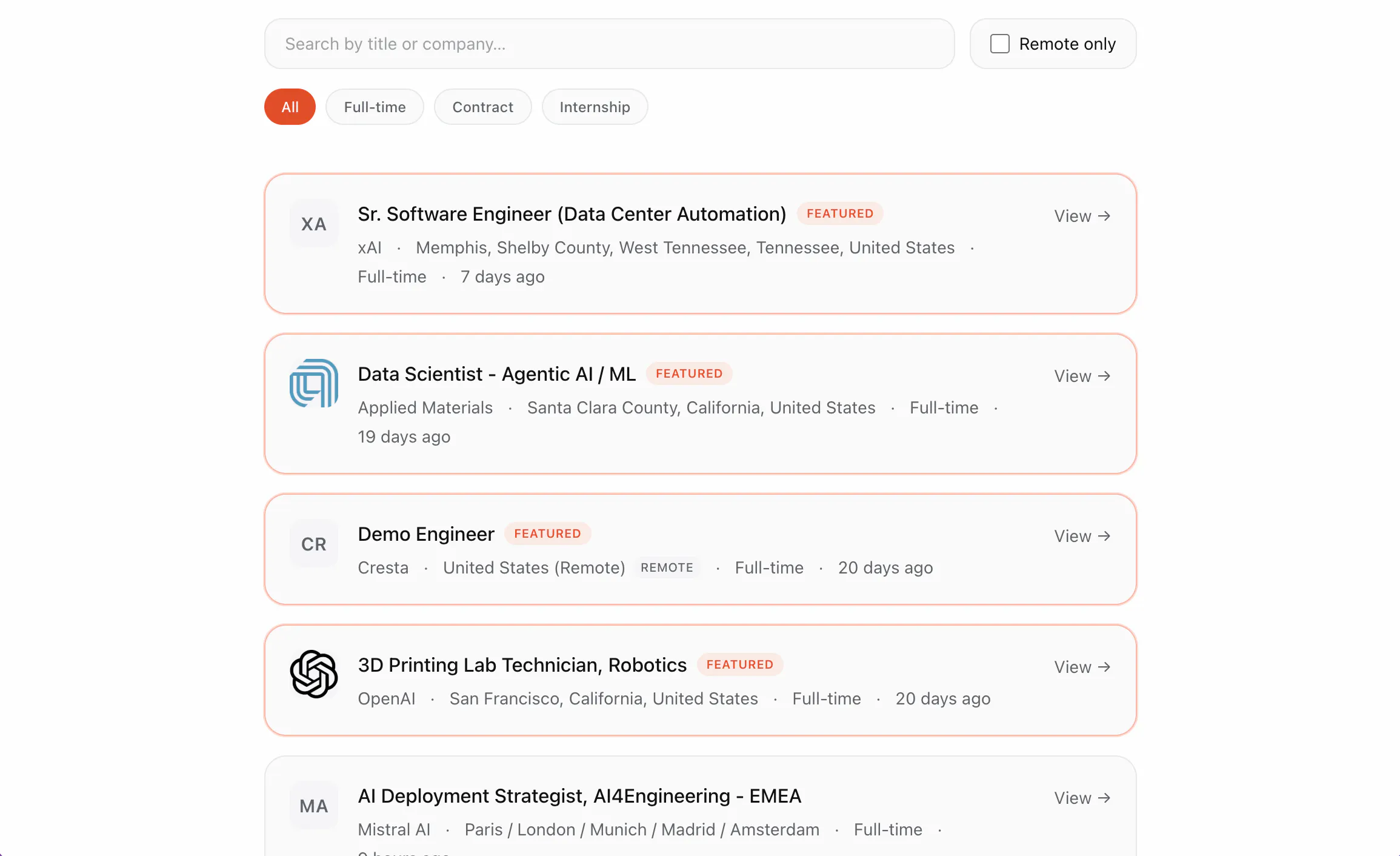Viewport: 1400px width, 856px height.
Task: Enable the Remote only checkbox
Action: click(1000, 44)
